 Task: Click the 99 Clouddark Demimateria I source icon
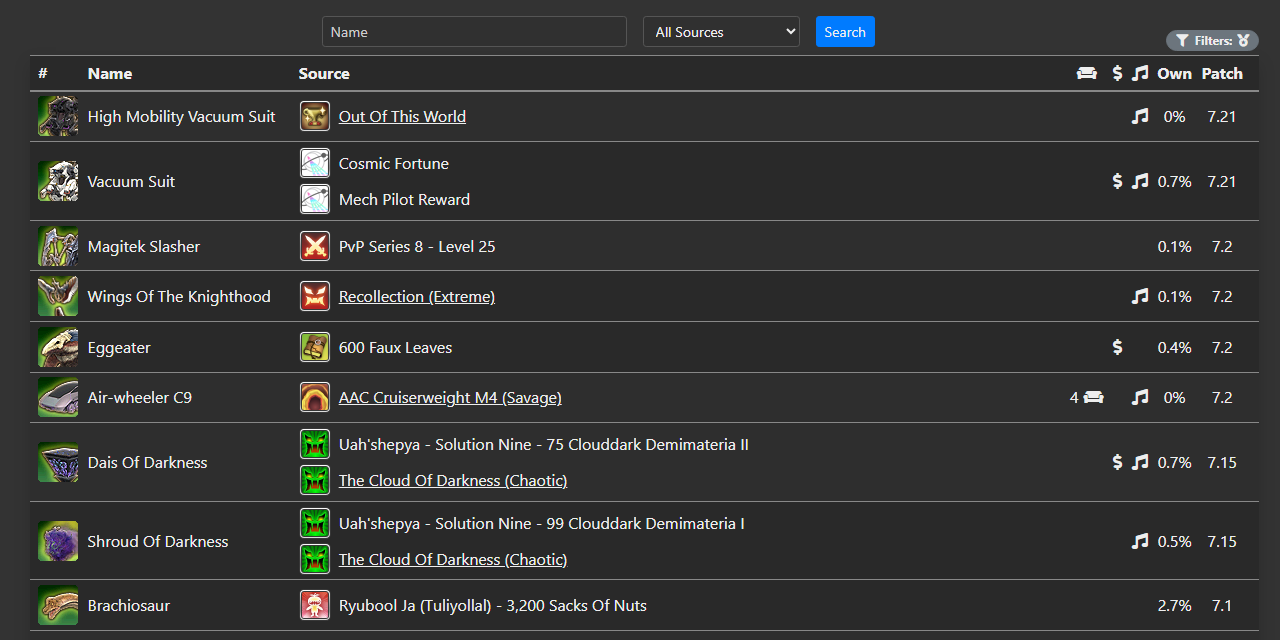pyautogui.click(x=315, y=523)
